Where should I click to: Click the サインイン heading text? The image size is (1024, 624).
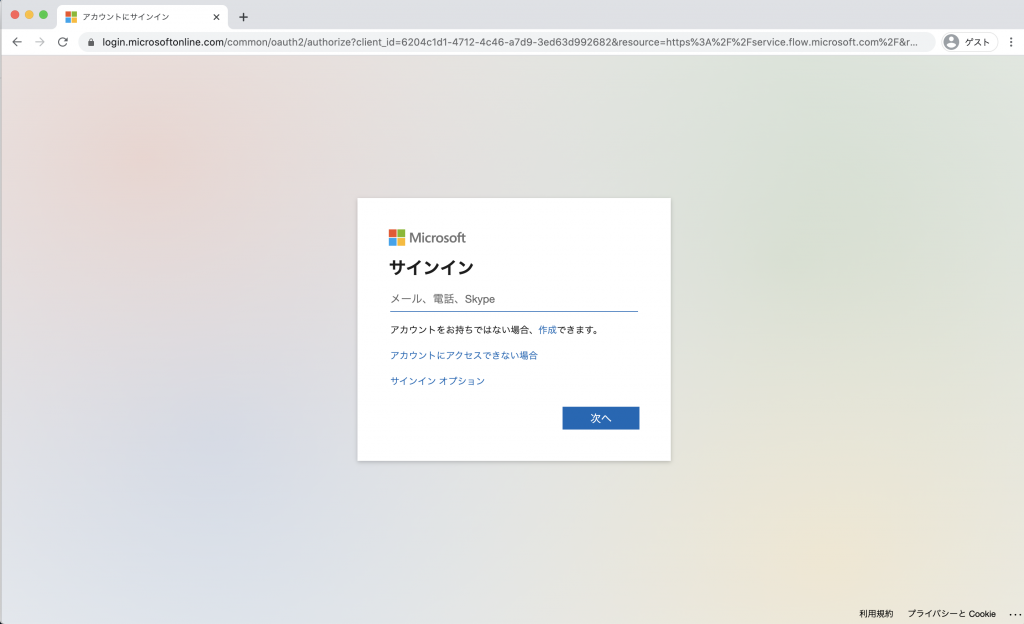431,268
